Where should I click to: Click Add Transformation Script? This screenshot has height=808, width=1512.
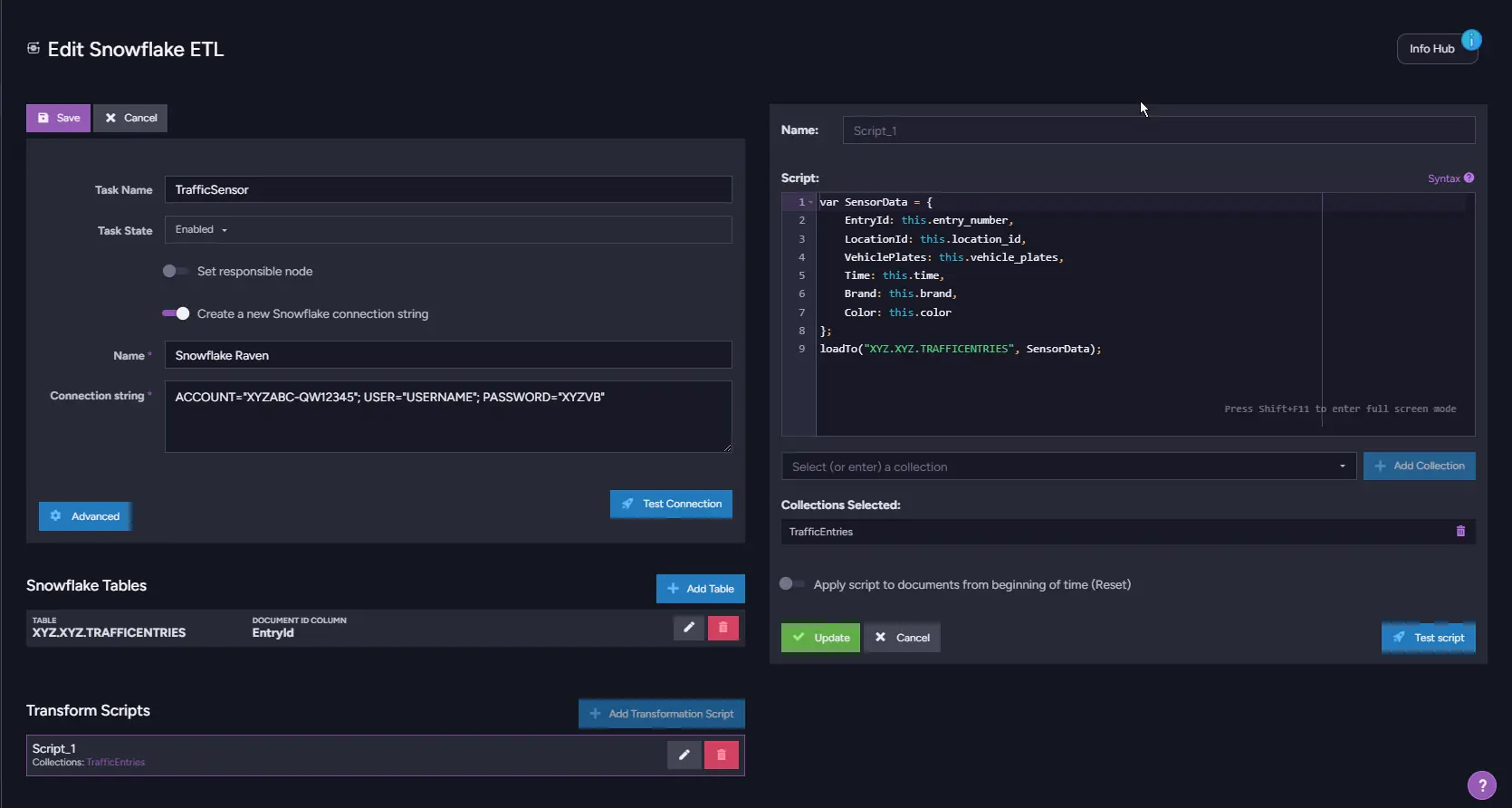point(662,714)
